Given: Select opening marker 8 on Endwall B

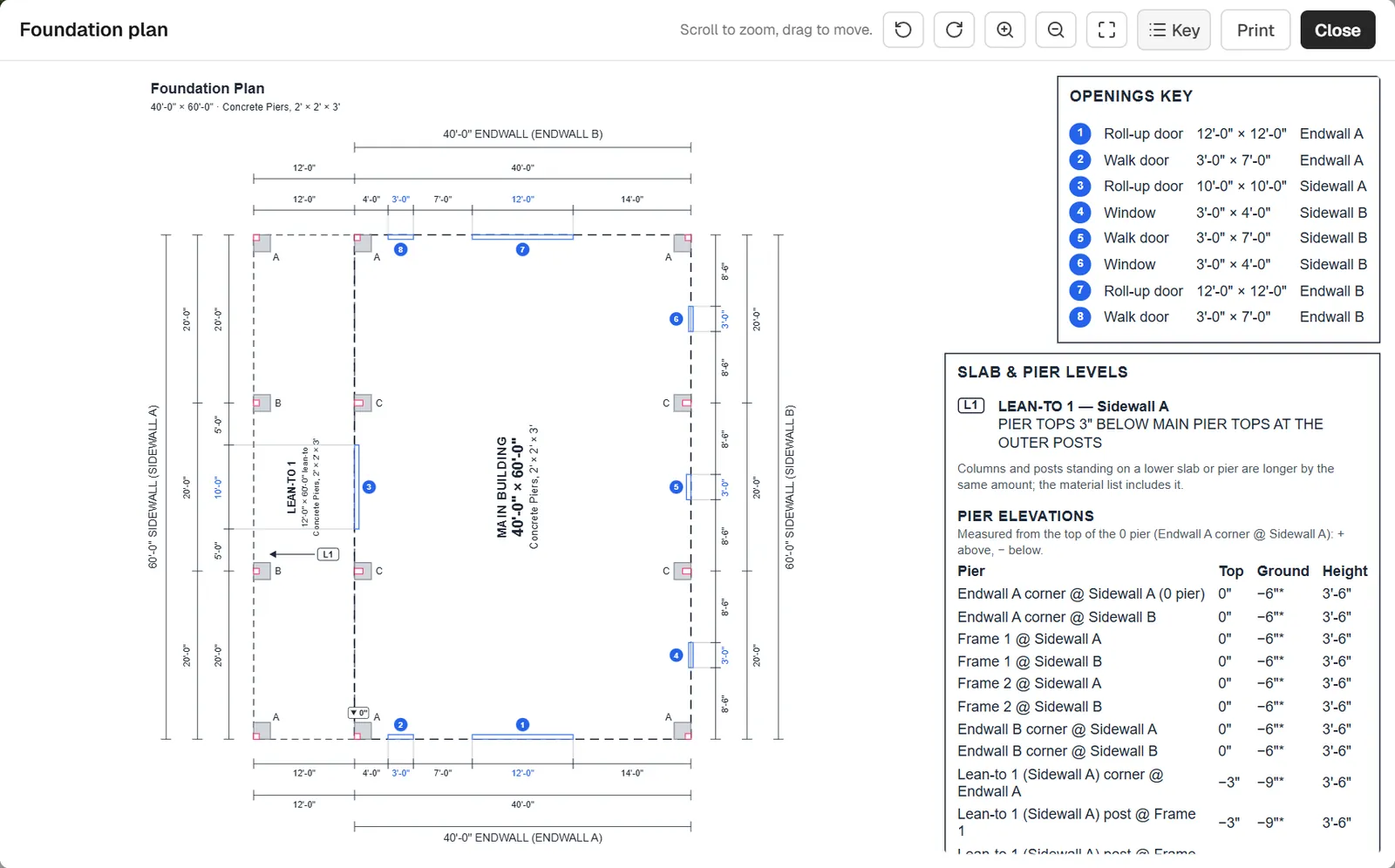Looking at the screenshot, I should click(x=400, y=249).
